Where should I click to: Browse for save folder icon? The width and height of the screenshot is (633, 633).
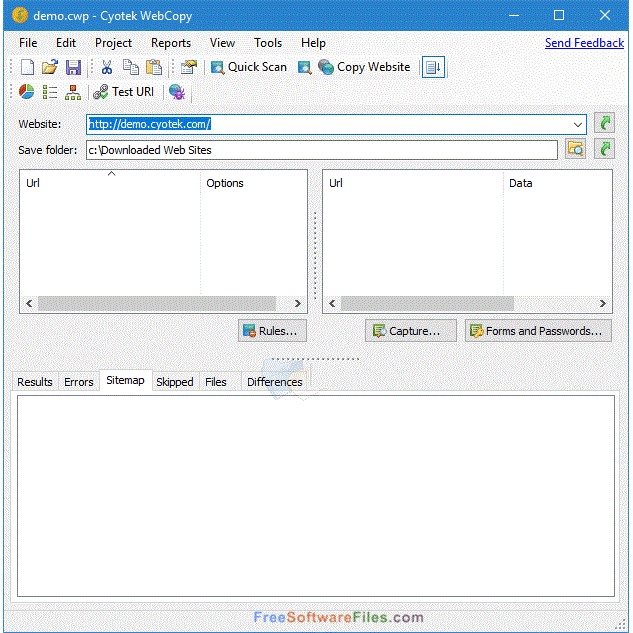[x=575, y=149]
